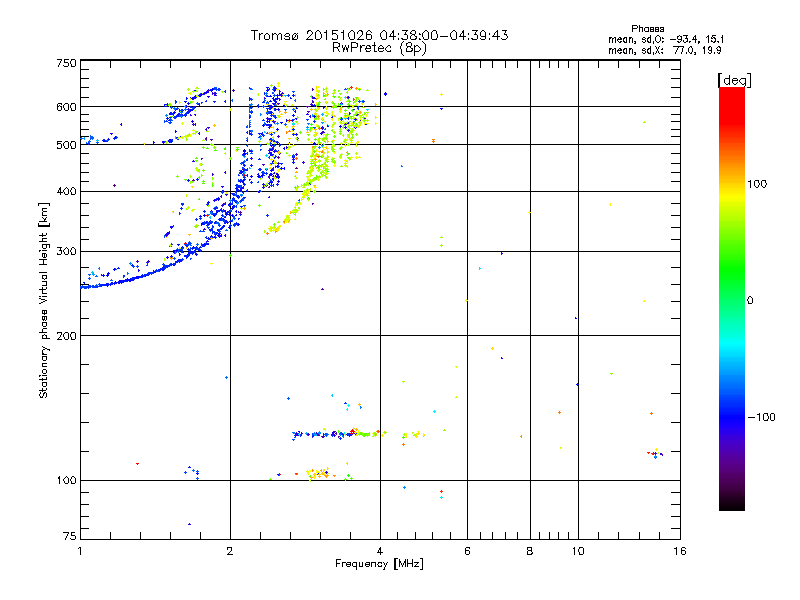Click the frequency axis tick label "8"
Viewport: 800px width, 600px height.
pyautogui.click(x=530, y=551)
